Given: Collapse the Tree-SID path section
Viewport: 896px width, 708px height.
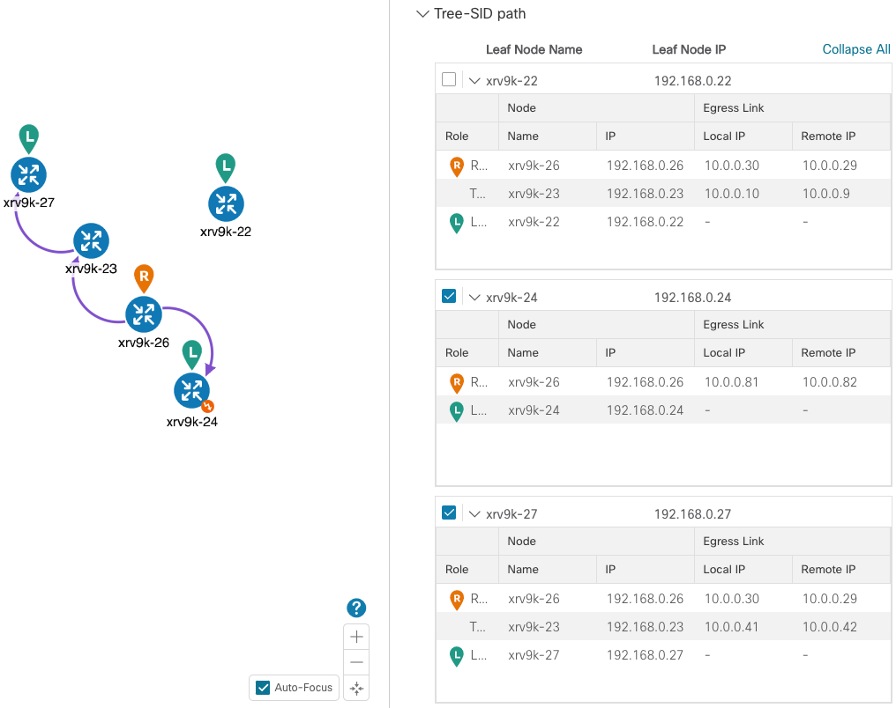Looking at the screenshot, I should [x=422, y=13].
